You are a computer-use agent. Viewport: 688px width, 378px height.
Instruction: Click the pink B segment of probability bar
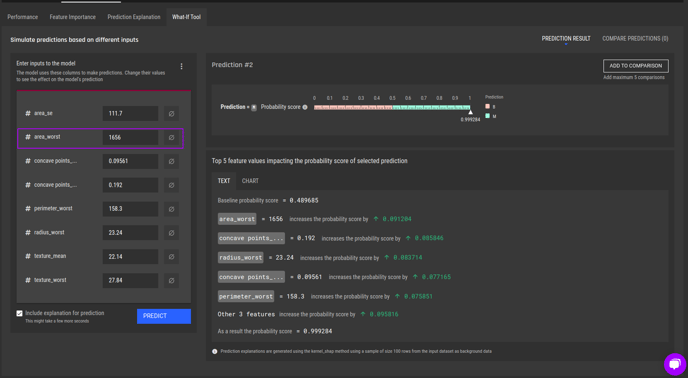click(353, 107)
